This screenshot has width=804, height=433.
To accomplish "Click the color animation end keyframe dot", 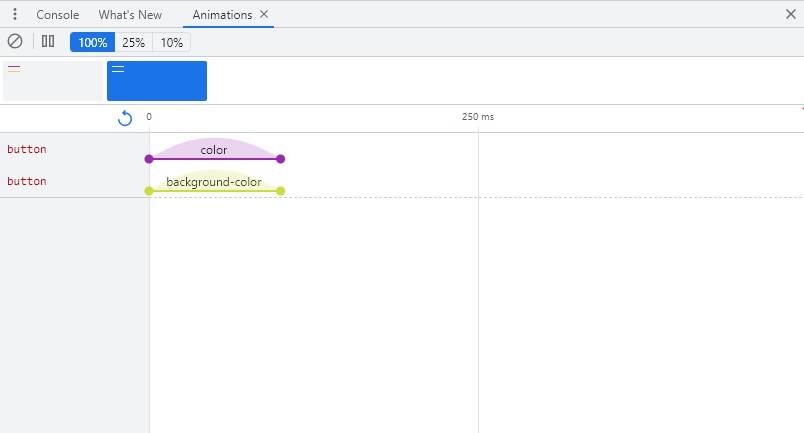I will (x=280, y=159).
